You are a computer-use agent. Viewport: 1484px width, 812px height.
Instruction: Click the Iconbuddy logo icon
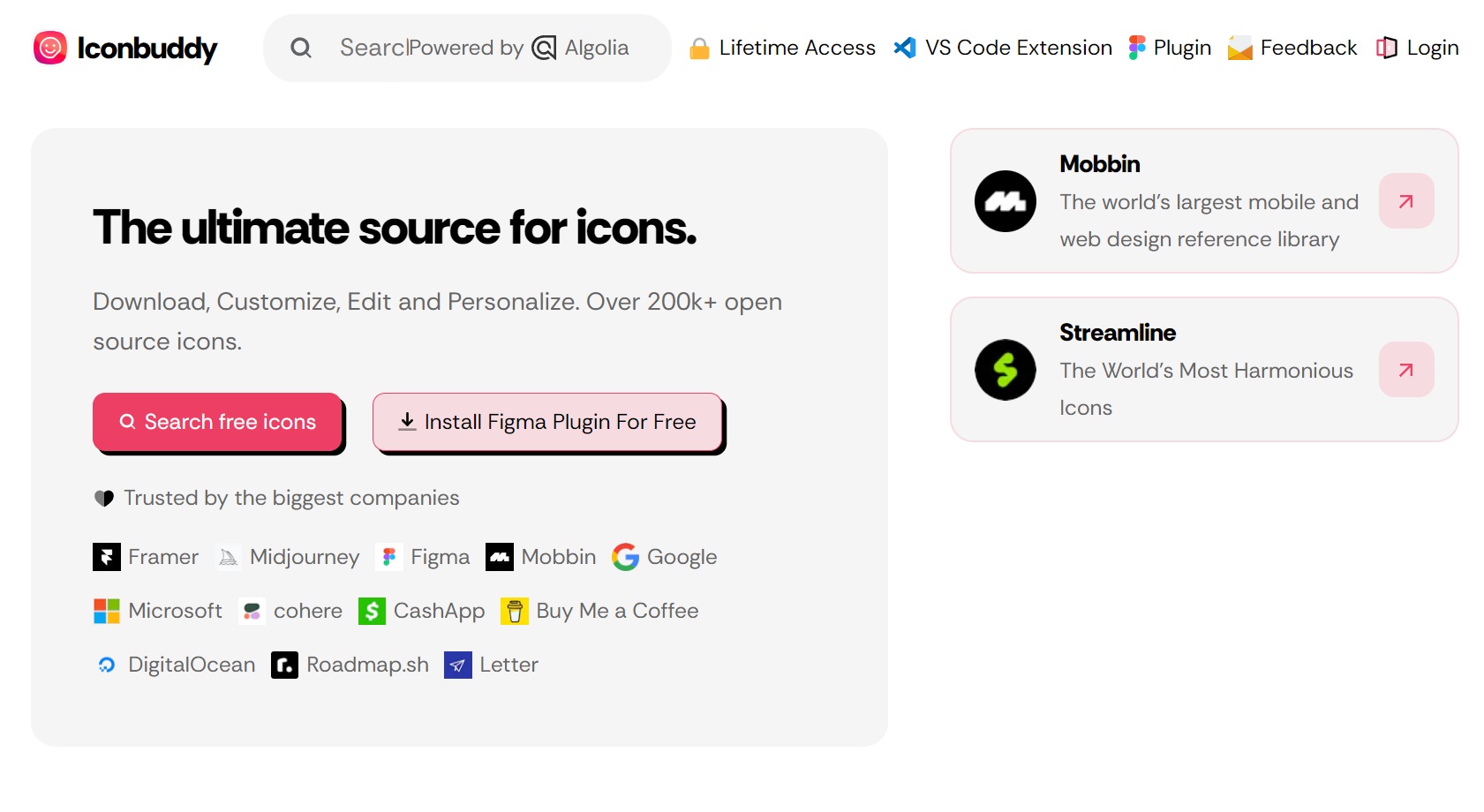pyautogui.click(x=50, y=48)
